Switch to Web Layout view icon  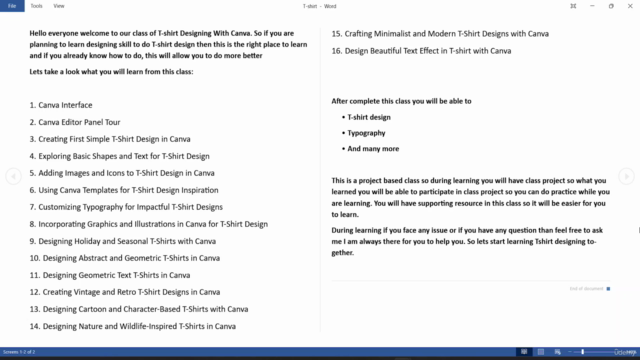[558, 352]
